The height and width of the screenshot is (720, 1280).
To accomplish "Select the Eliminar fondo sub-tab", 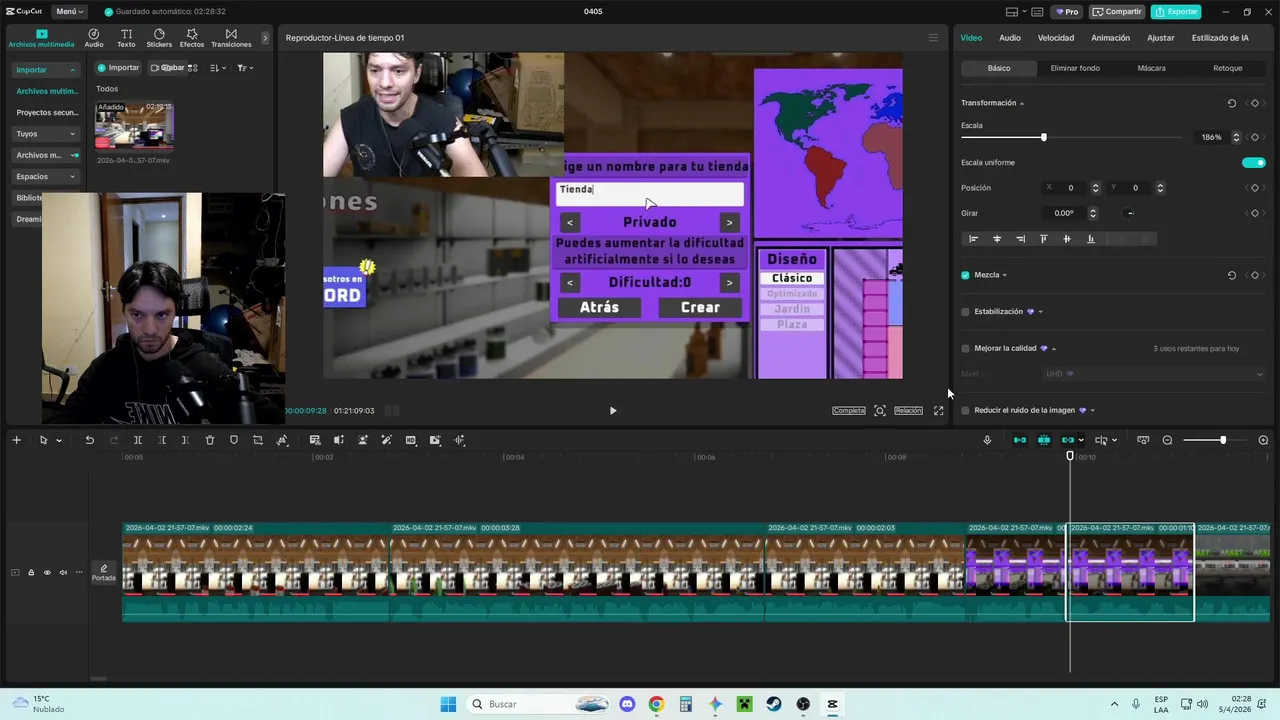I will tap(1075, 68).
